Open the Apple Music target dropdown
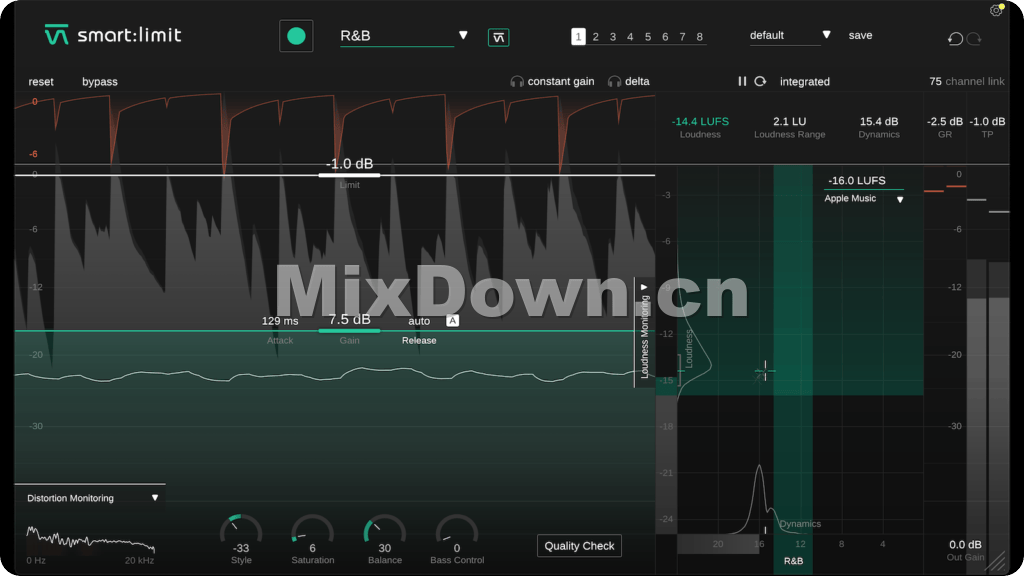This screenshot has width=1024, height=576. coord(899,199)
